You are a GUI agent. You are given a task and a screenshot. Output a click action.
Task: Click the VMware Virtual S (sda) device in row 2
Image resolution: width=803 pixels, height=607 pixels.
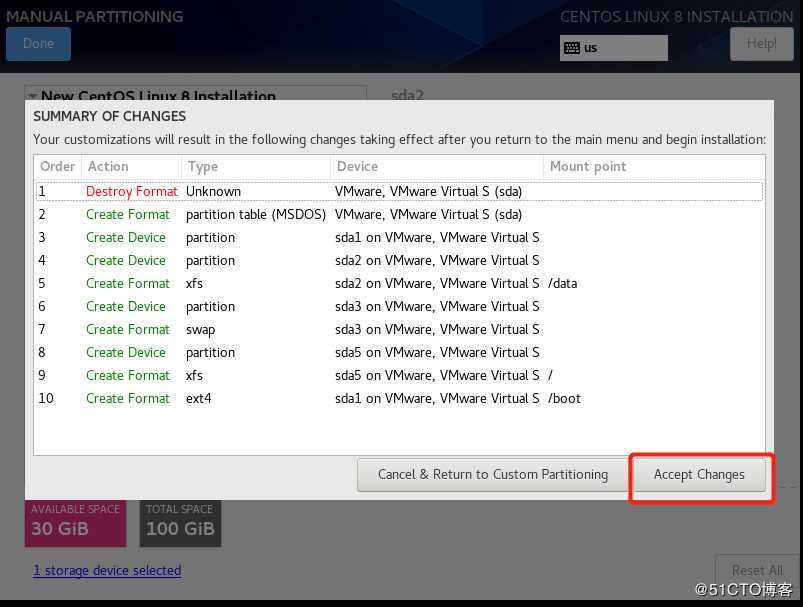click(429, 215)
